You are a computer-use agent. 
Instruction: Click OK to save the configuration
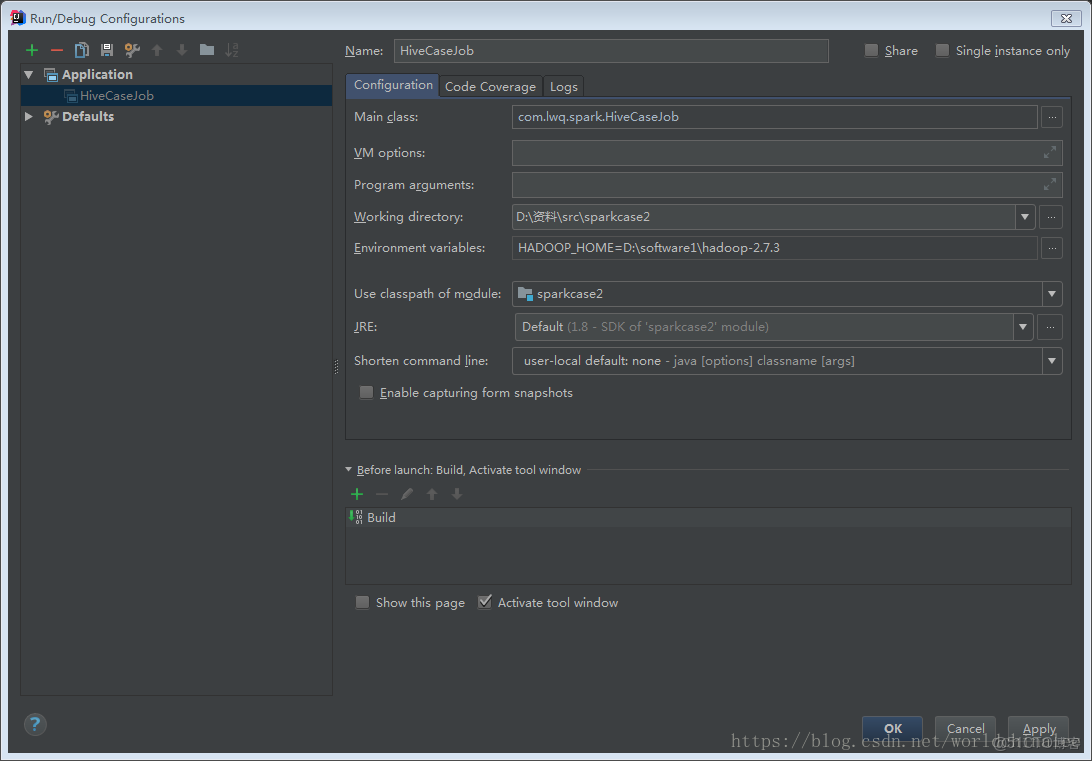(x=891, y=729)
